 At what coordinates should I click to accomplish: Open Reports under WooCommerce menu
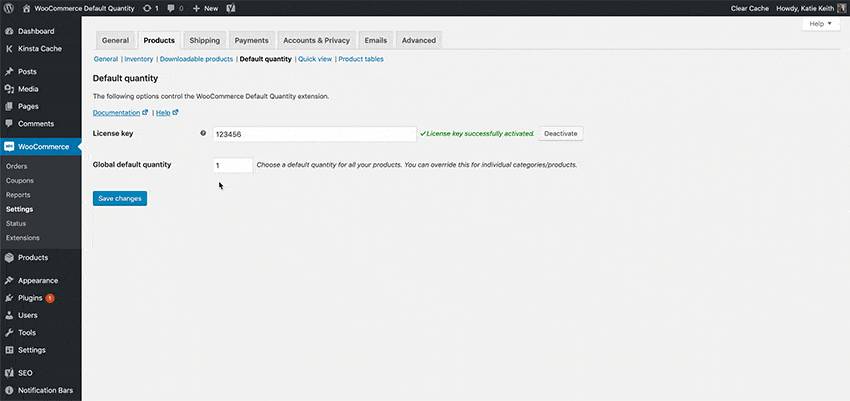18,195
